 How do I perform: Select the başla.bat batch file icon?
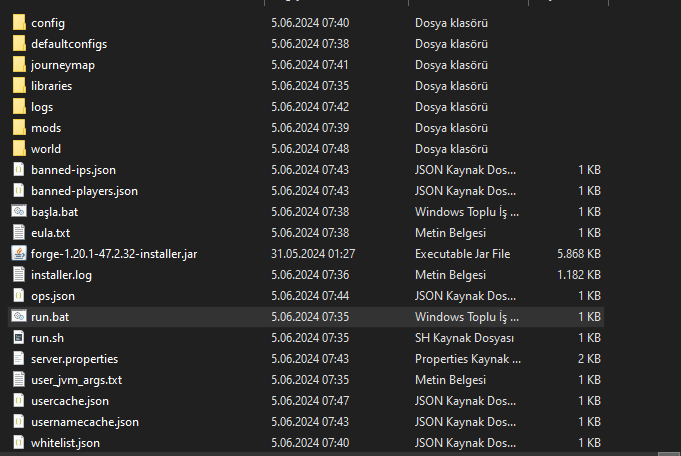pos(19,212)
